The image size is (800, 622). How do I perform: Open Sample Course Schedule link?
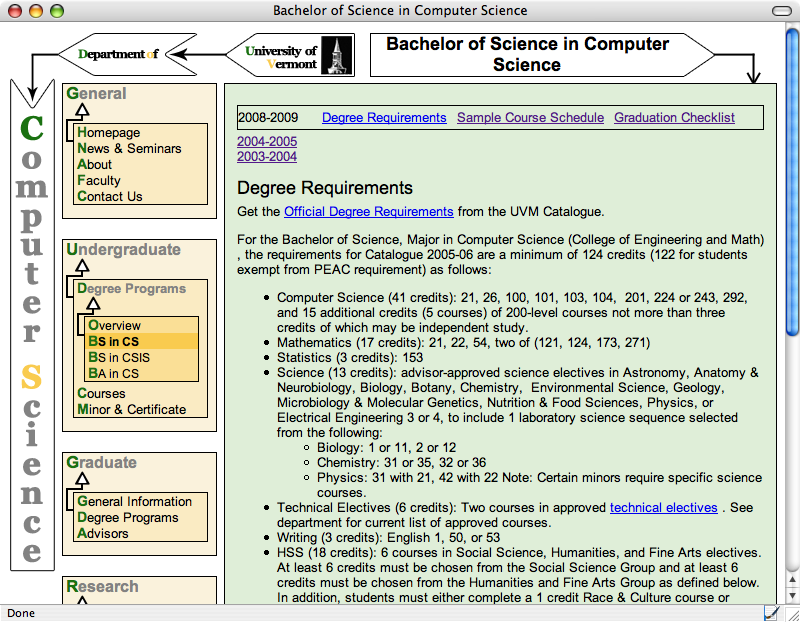(x=531, y=118)
